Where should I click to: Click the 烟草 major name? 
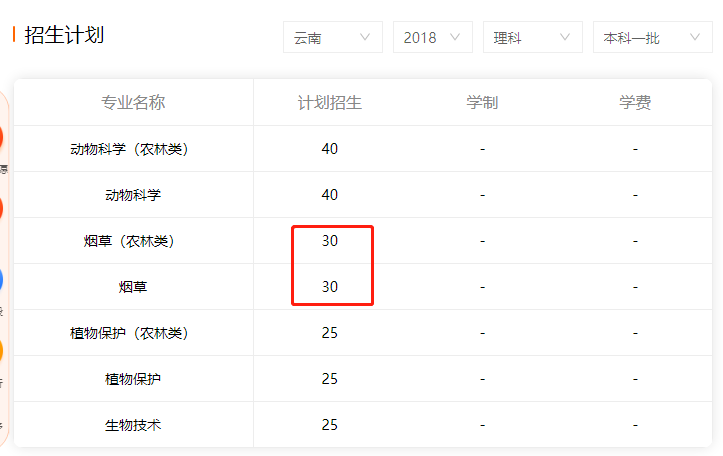[x=133, y=287]
